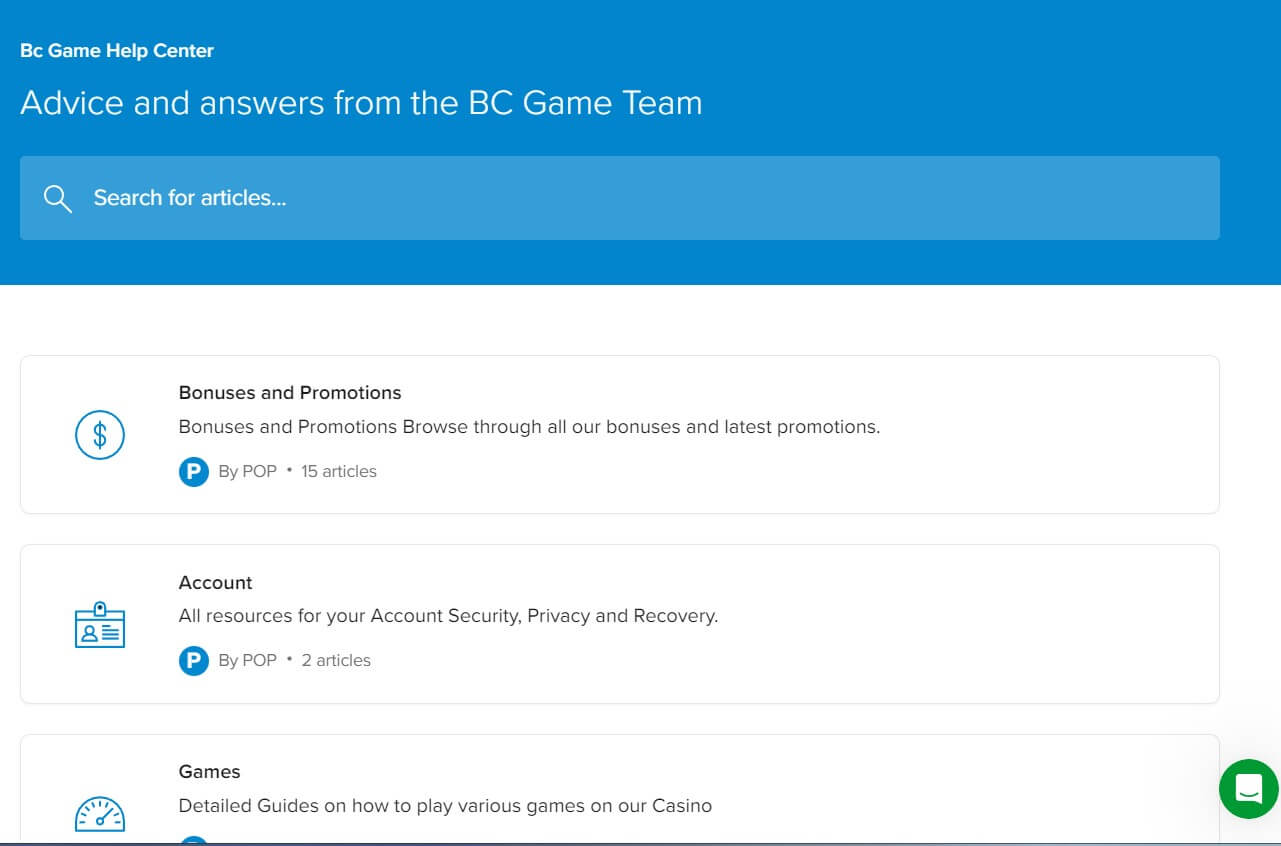Click 'Detailed Guides on how to play' description

pos(445,805)
